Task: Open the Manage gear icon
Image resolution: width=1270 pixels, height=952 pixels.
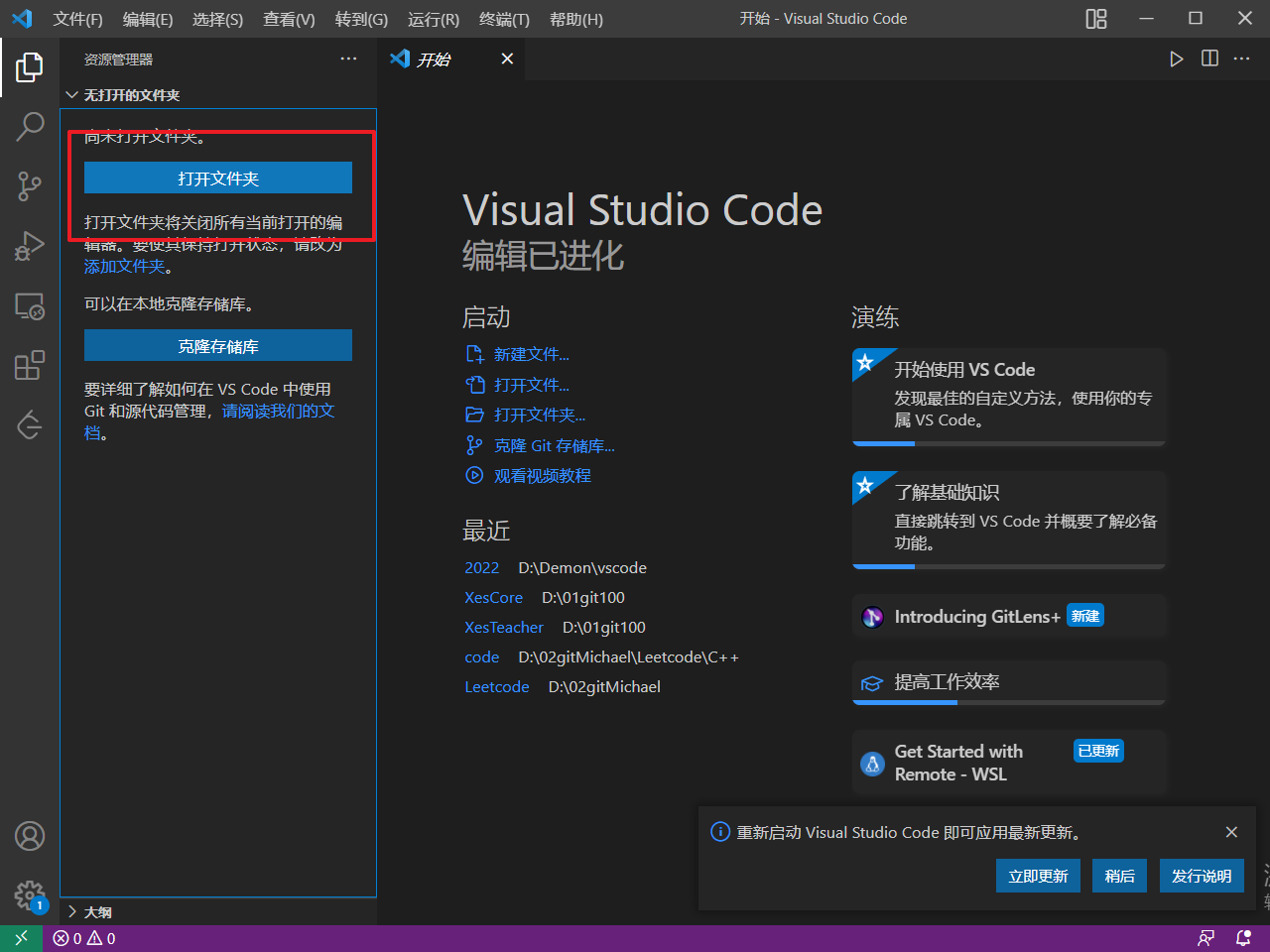Action: [x=30, y=895]
